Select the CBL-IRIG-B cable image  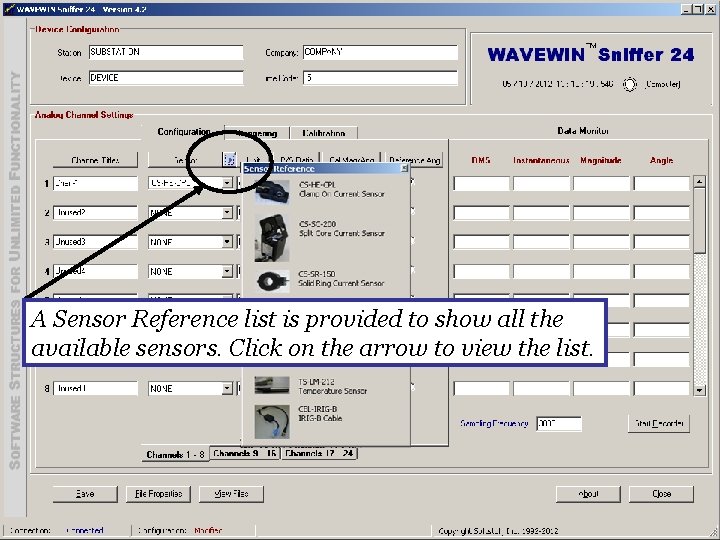(x=272, y=422)
